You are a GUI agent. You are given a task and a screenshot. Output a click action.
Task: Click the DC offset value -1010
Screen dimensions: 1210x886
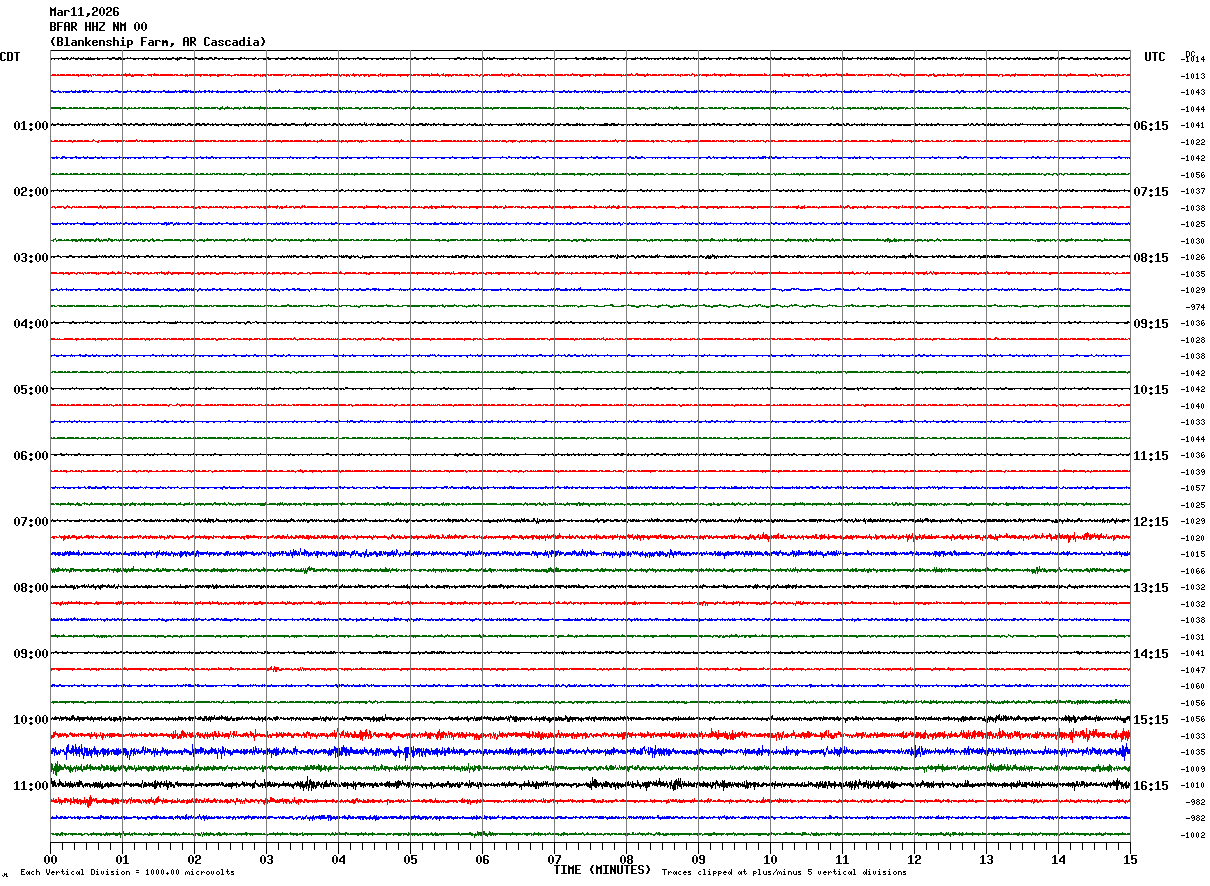pyautogui.click(x=1193, y=785)
